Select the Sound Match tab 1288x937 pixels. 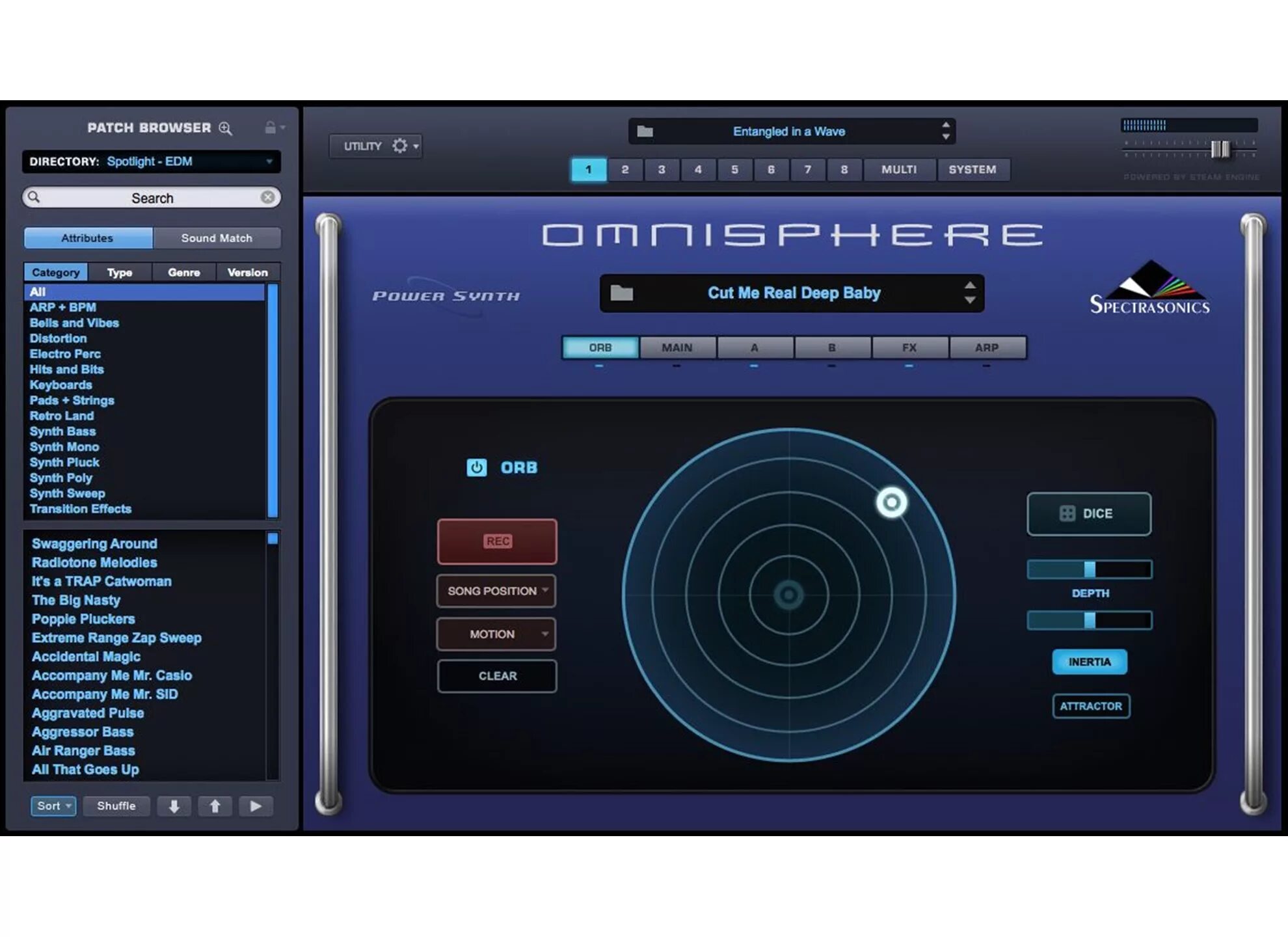217,238
